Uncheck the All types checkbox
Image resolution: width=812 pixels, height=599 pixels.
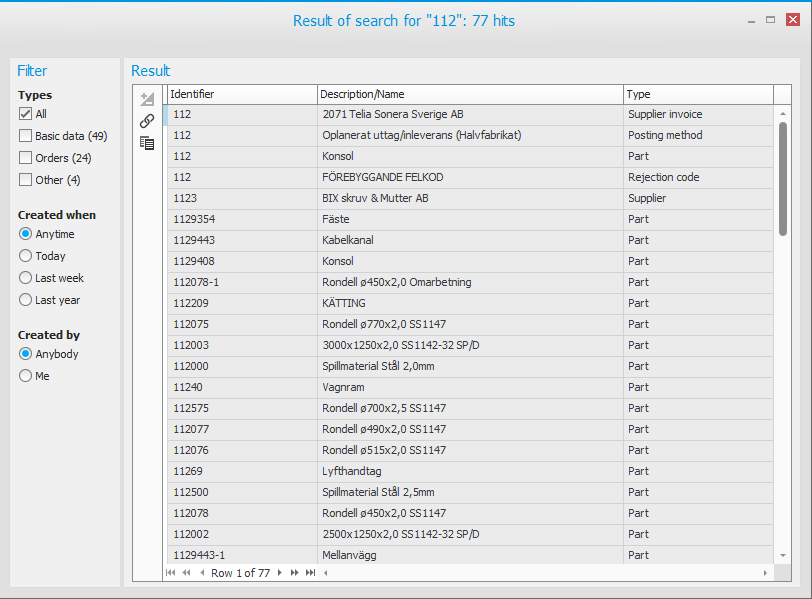click(26, 114)
